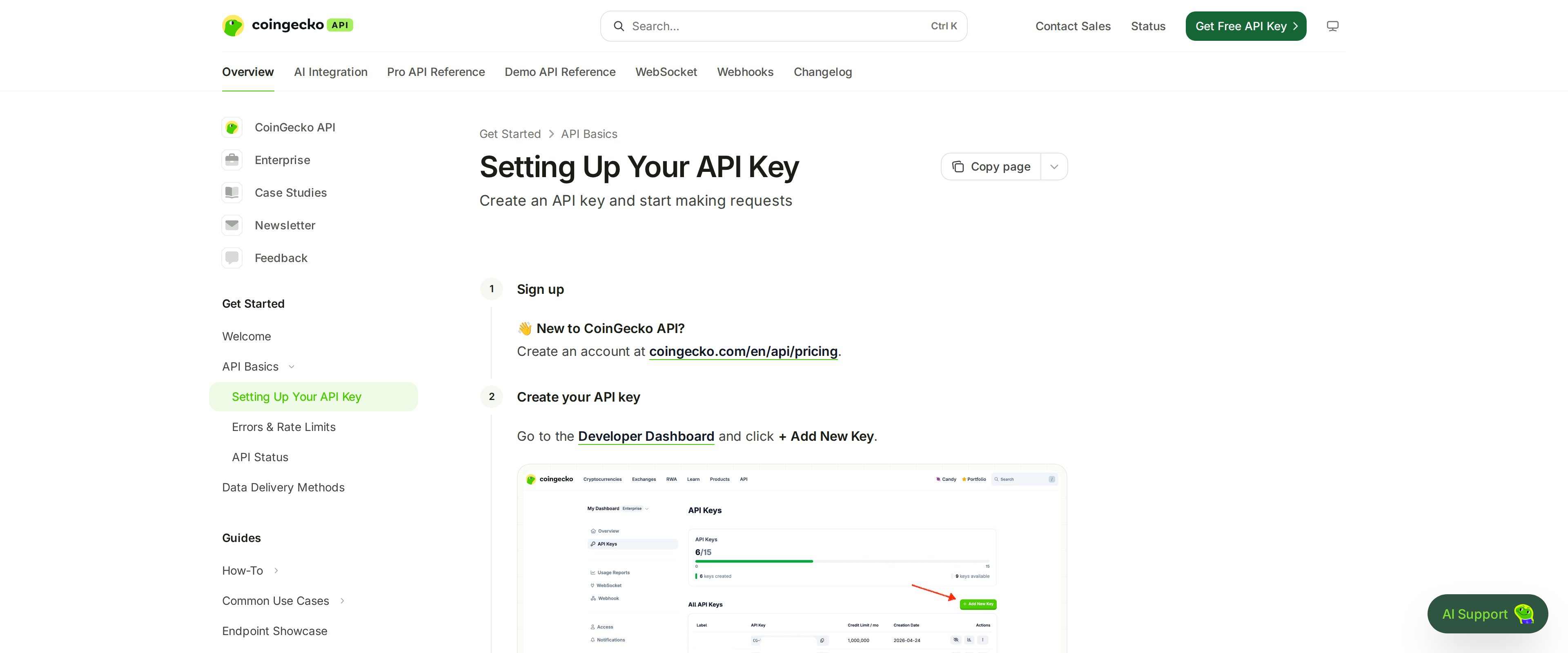This screenshot has height=653, width=1568.
Task: Expand the How-To section
Action: tap(276, 570)
